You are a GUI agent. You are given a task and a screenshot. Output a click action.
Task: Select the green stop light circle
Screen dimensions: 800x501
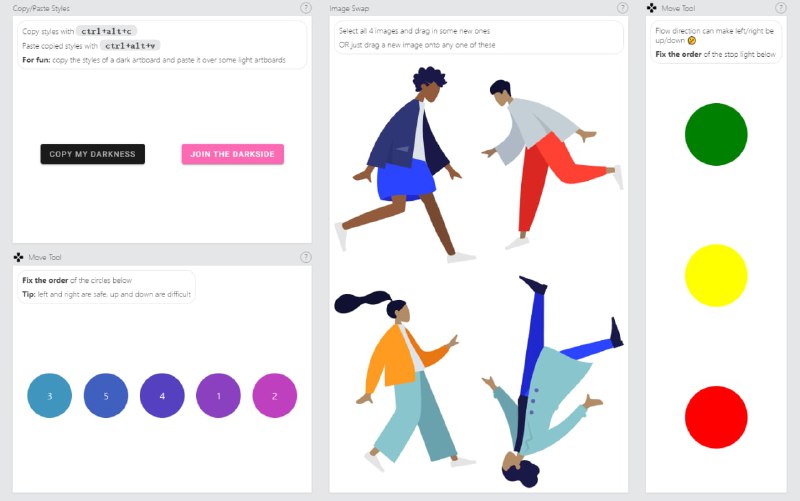click(x=716, y=134)
